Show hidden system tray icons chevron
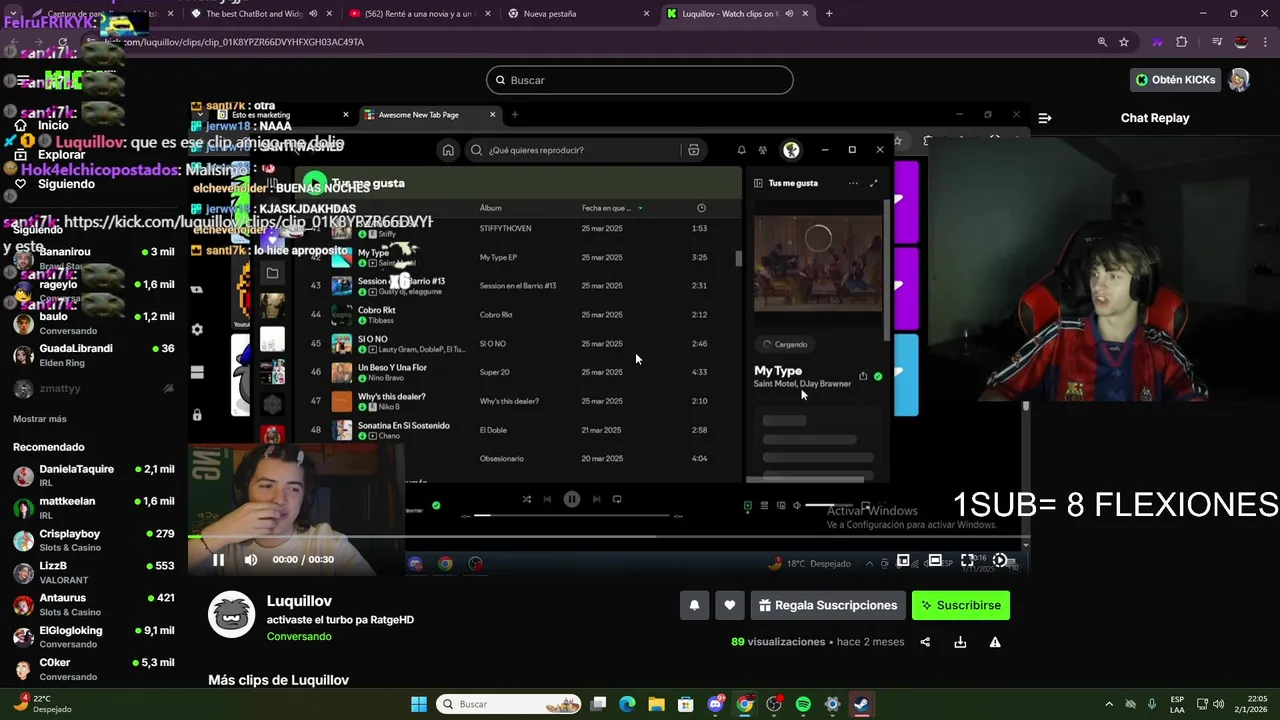The width and height of the screenshot is (1280, 720). click(1109, 704)
